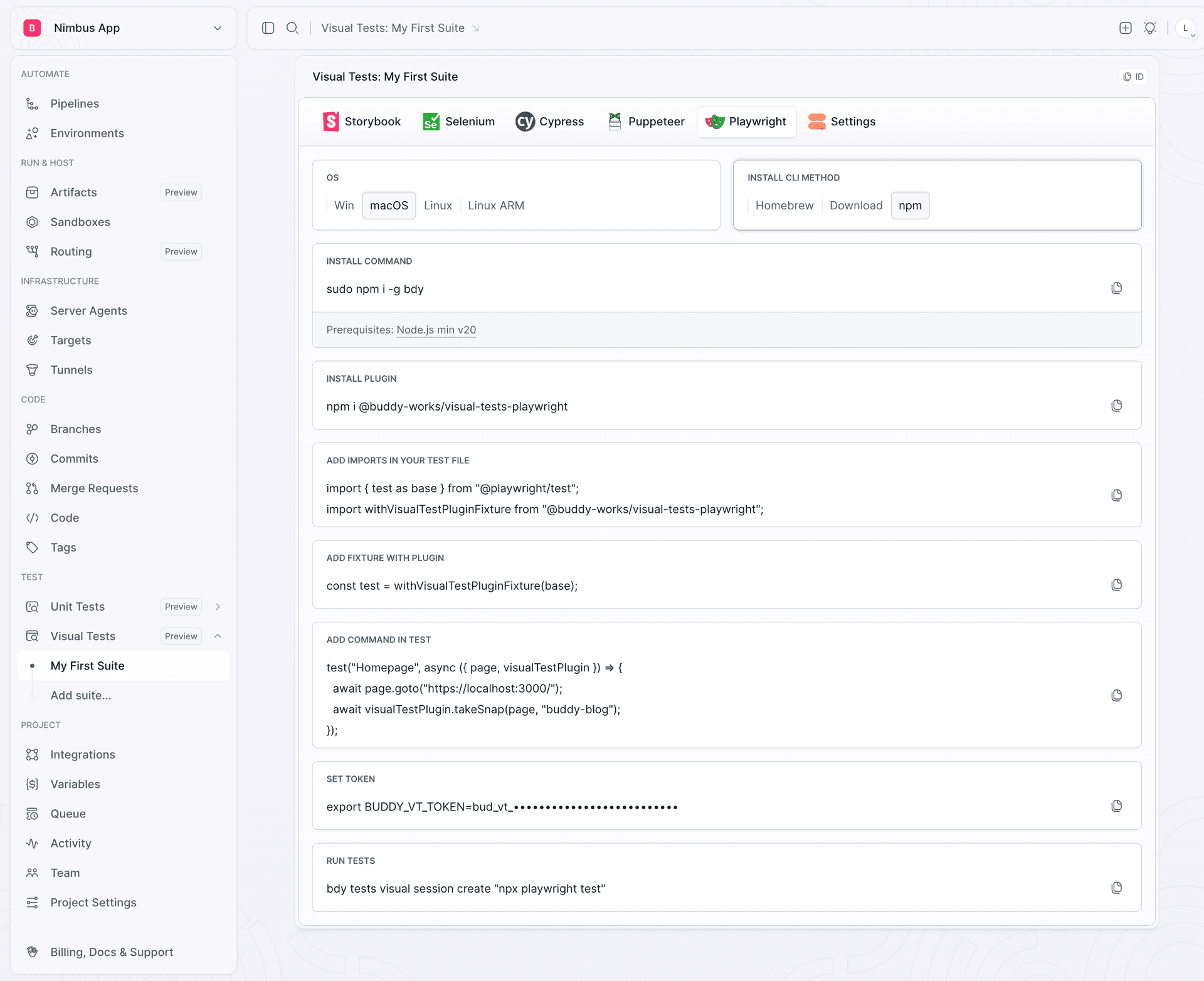Viewport: 1204px width, 981px height.
Task: Switch to the Playwright tab
Action: [x=746, y=122]
